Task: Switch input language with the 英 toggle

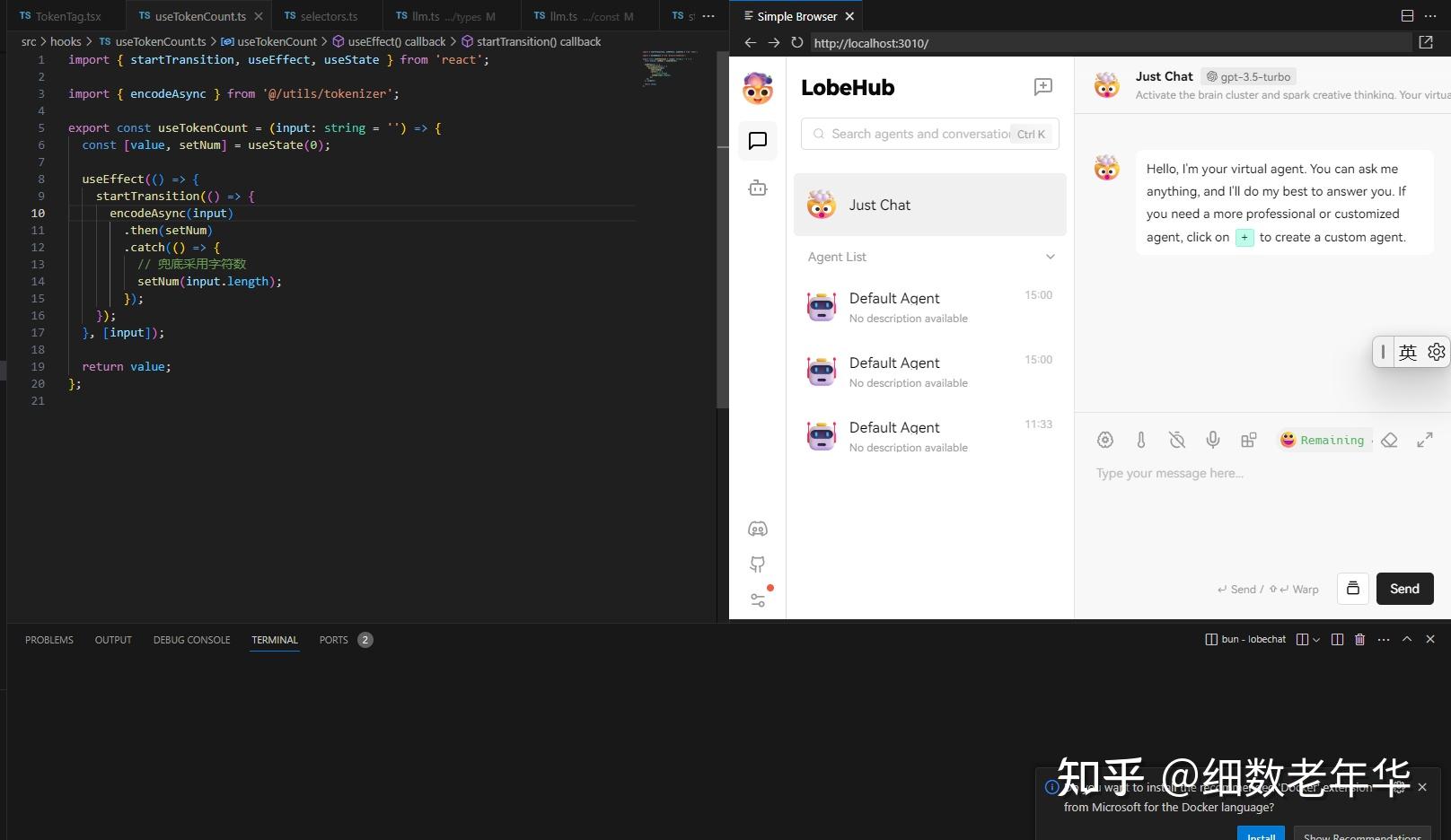Action: pos(1409,352)
